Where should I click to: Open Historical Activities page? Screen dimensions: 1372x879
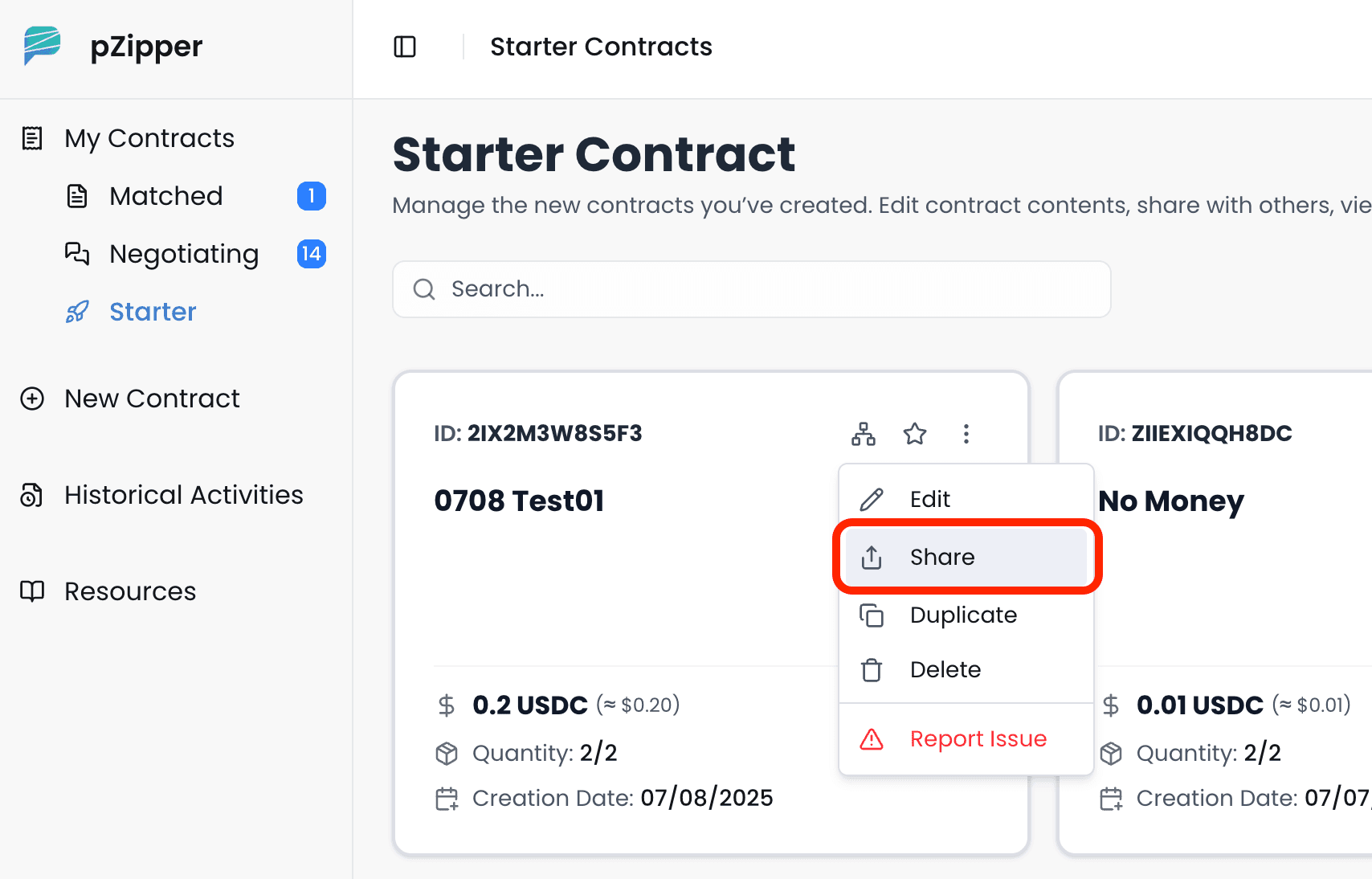[x=184, y=495]
